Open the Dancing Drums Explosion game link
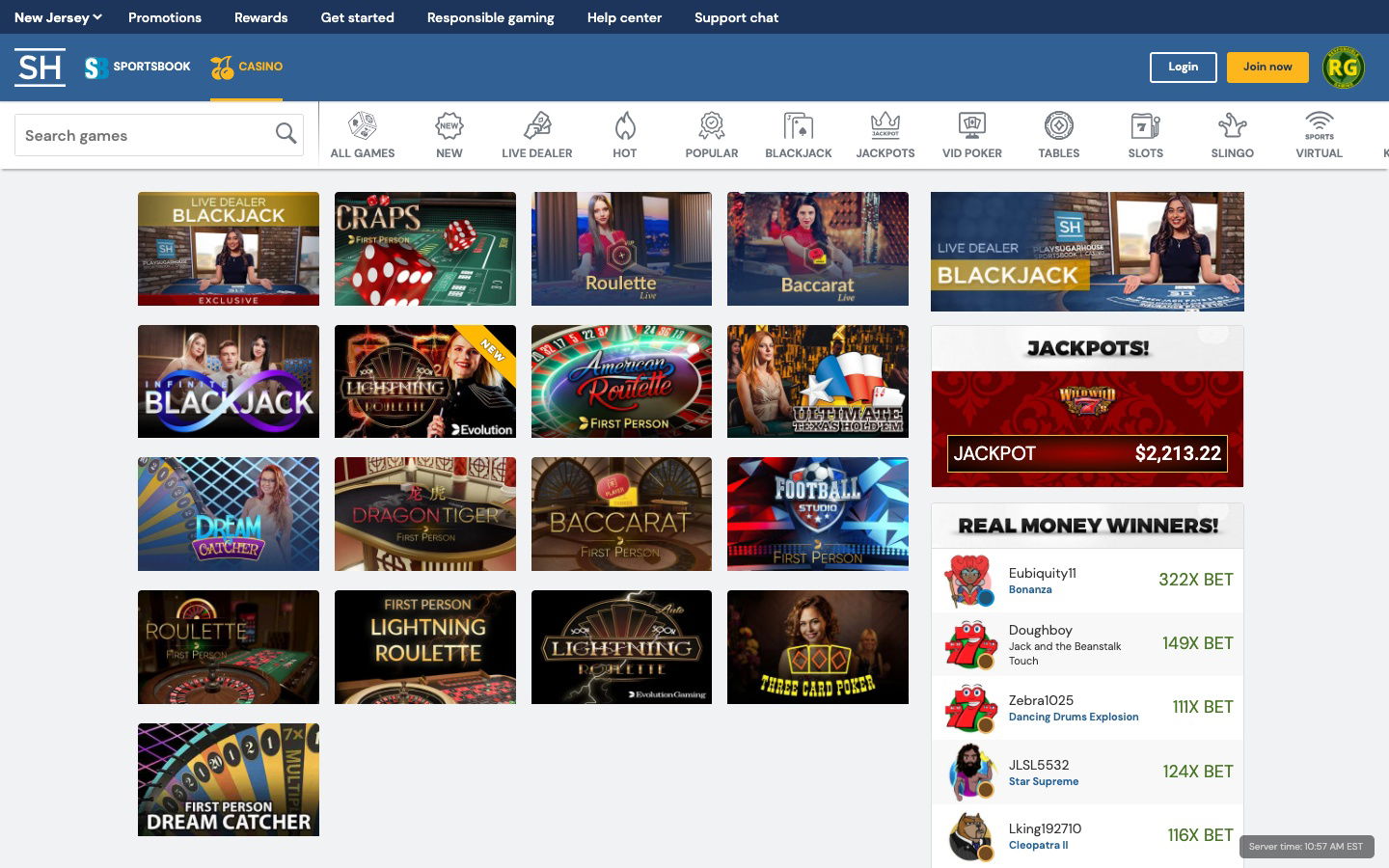Image resolution: width=1389 pixels, height=868 pixels. (1074, 717)
